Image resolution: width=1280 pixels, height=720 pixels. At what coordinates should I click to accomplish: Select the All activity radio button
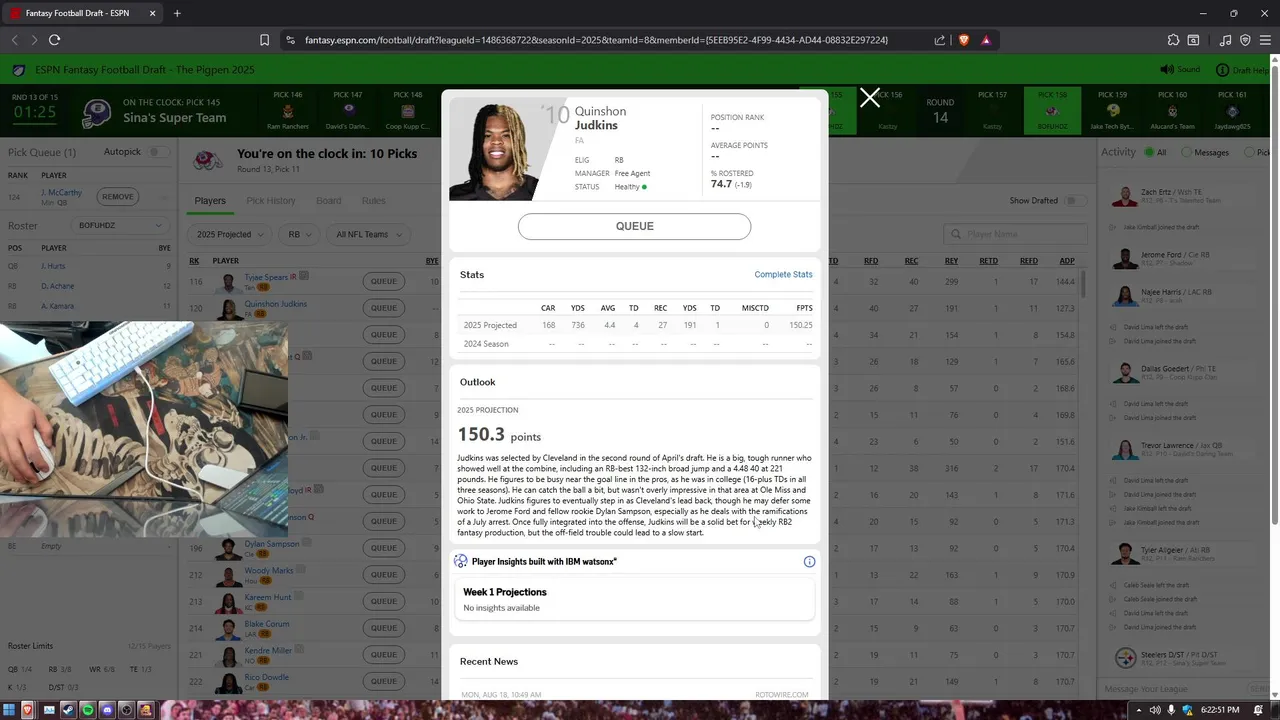pyautogui.click(x=1147, y=152)
